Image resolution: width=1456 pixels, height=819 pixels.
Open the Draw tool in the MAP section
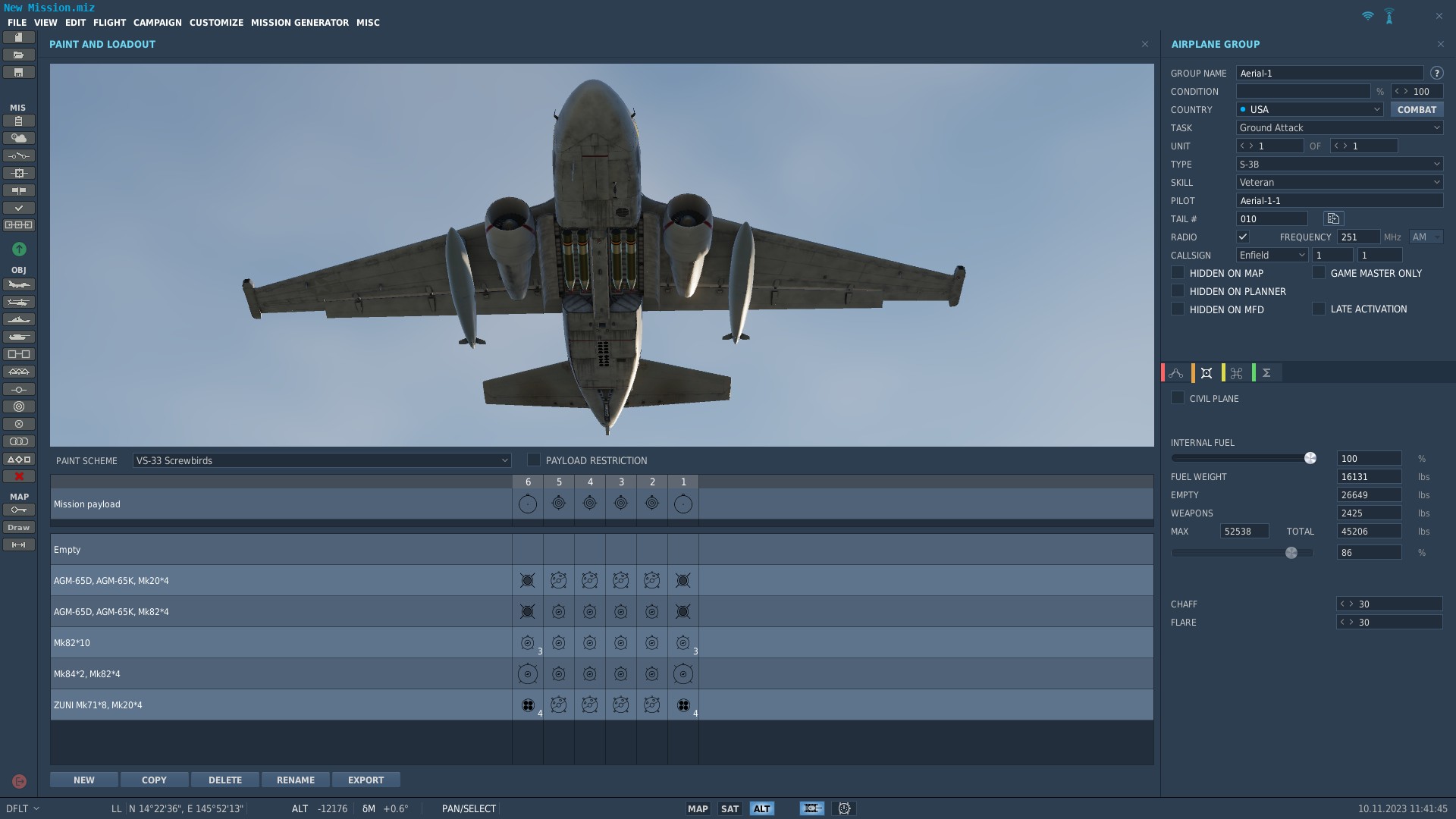click(x=19, y=527)
